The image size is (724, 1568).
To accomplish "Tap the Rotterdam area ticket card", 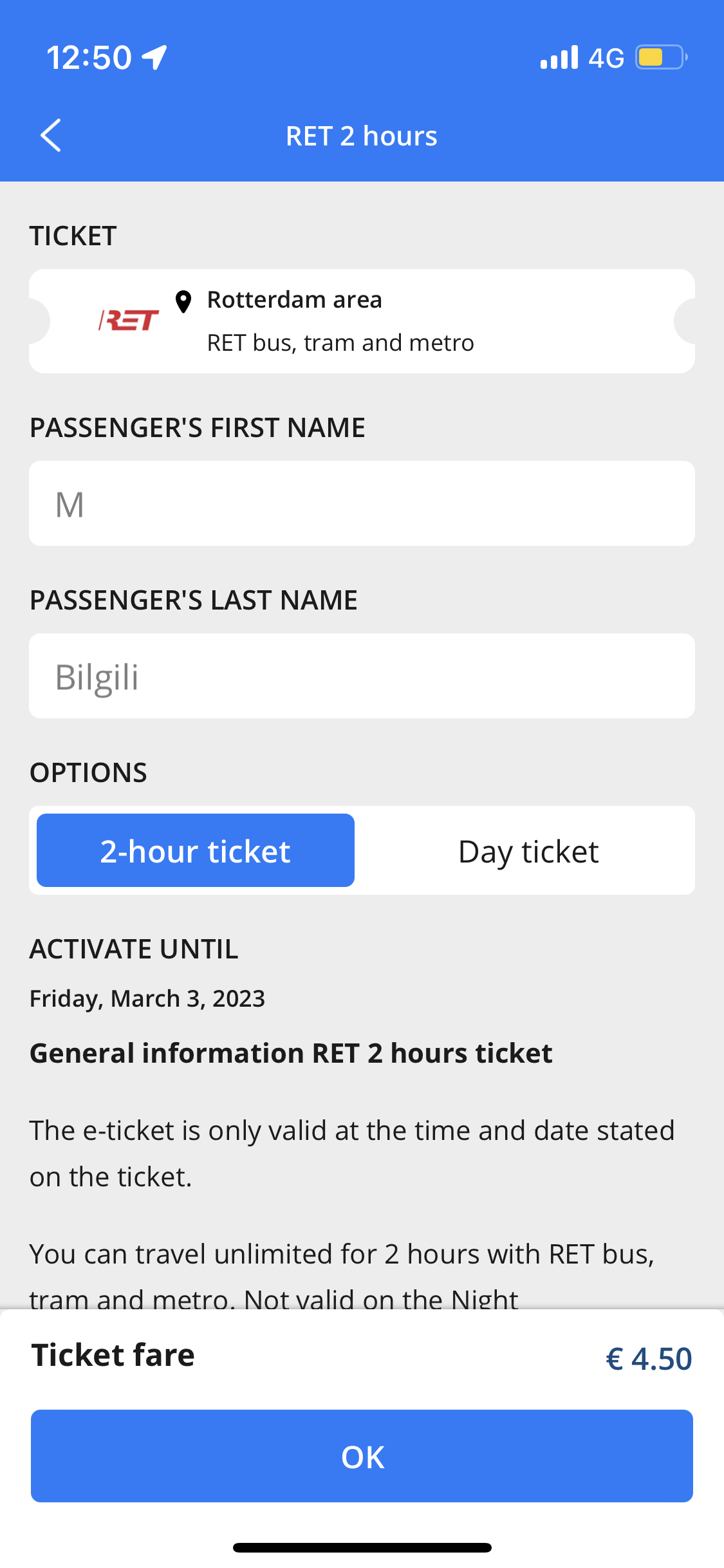I will [x=362, y=321].
